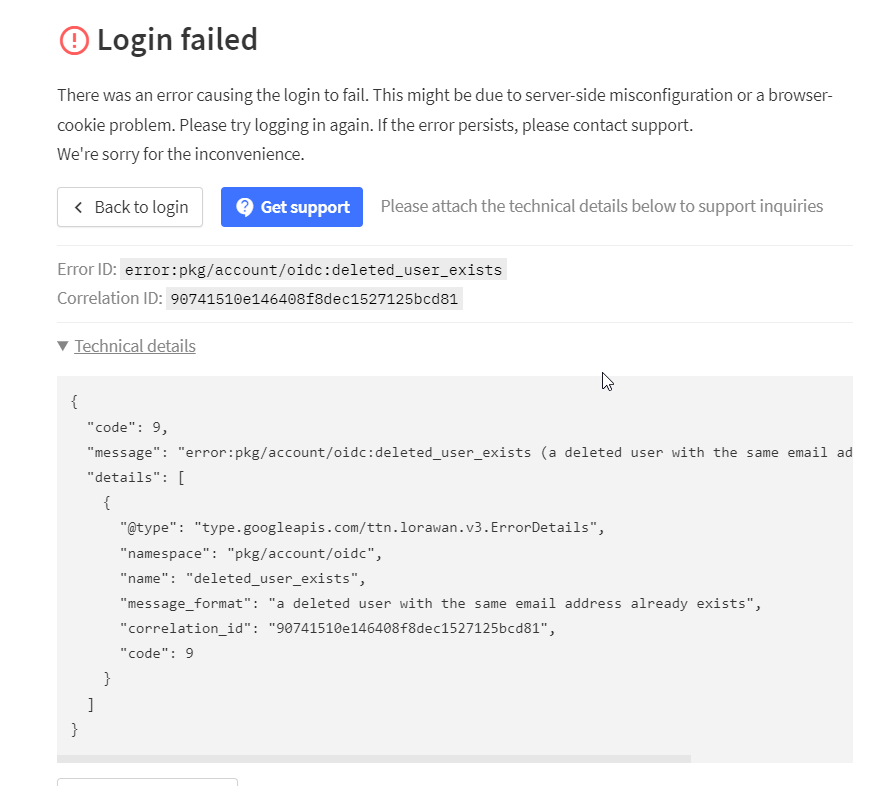Open the Technical details link
This screenshot has height=786, width=882.
135,346
